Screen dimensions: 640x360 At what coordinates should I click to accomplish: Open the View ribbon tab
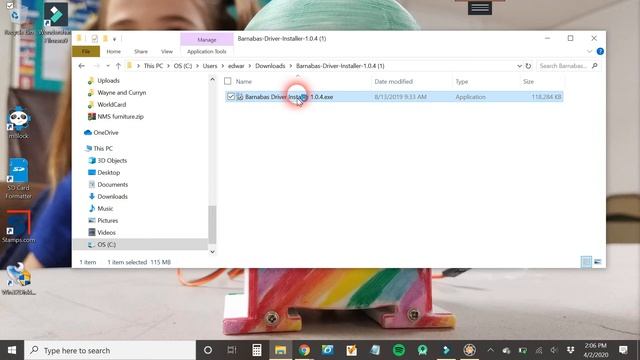coord(167,51)
